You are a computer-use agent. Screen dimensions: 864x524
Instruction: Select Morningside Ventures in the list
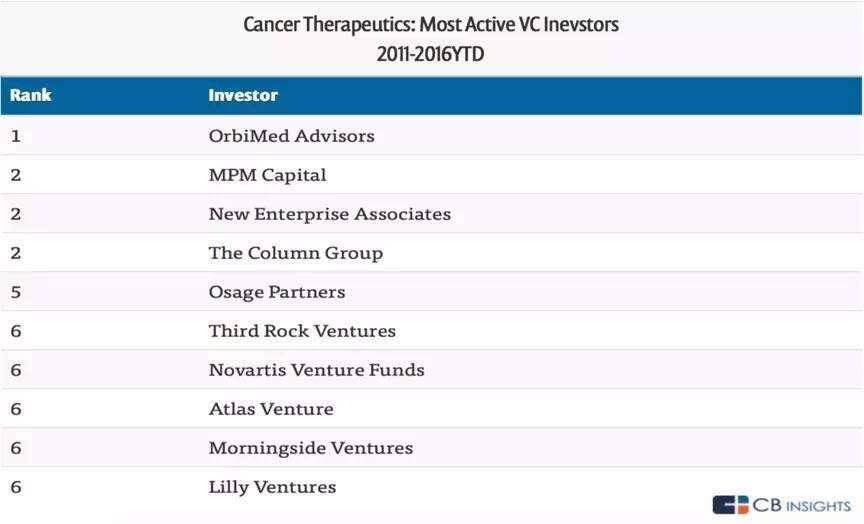click(311, 448)
